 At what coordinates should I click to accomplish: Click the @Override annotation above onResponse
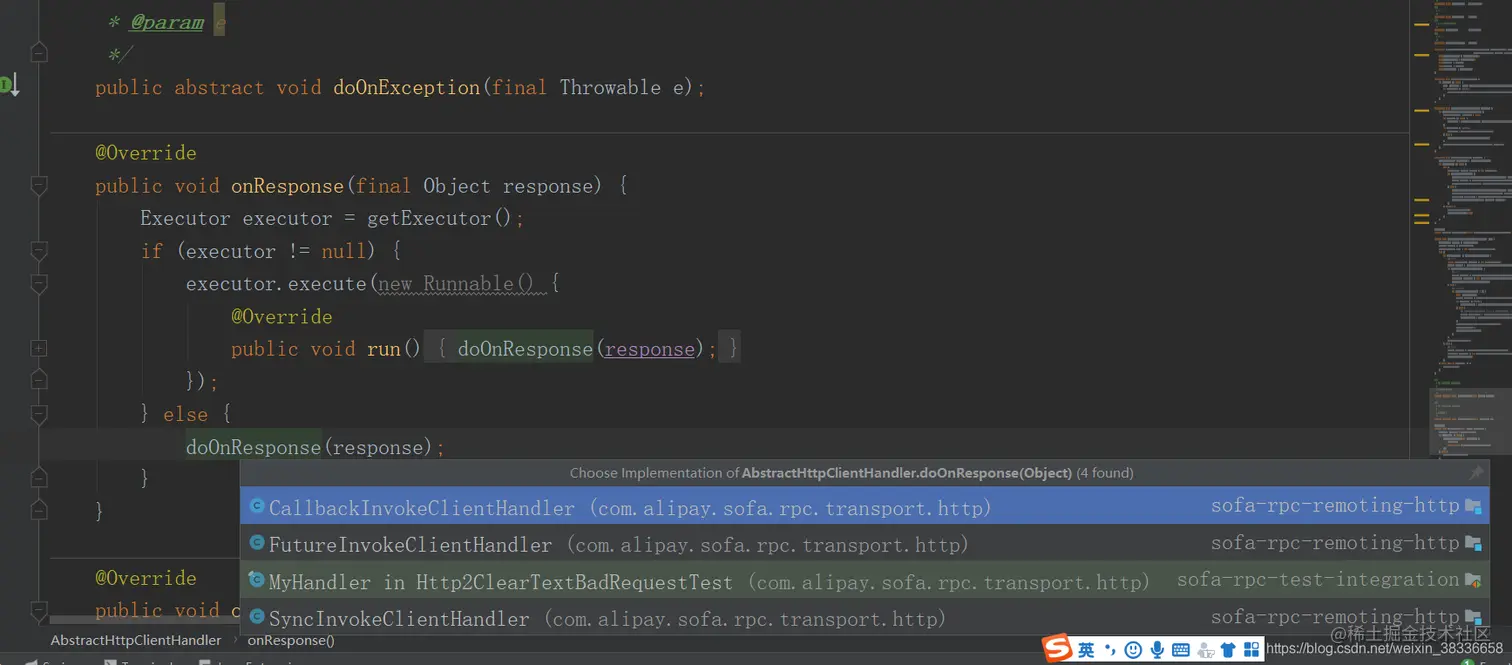[x=146, y=153]
